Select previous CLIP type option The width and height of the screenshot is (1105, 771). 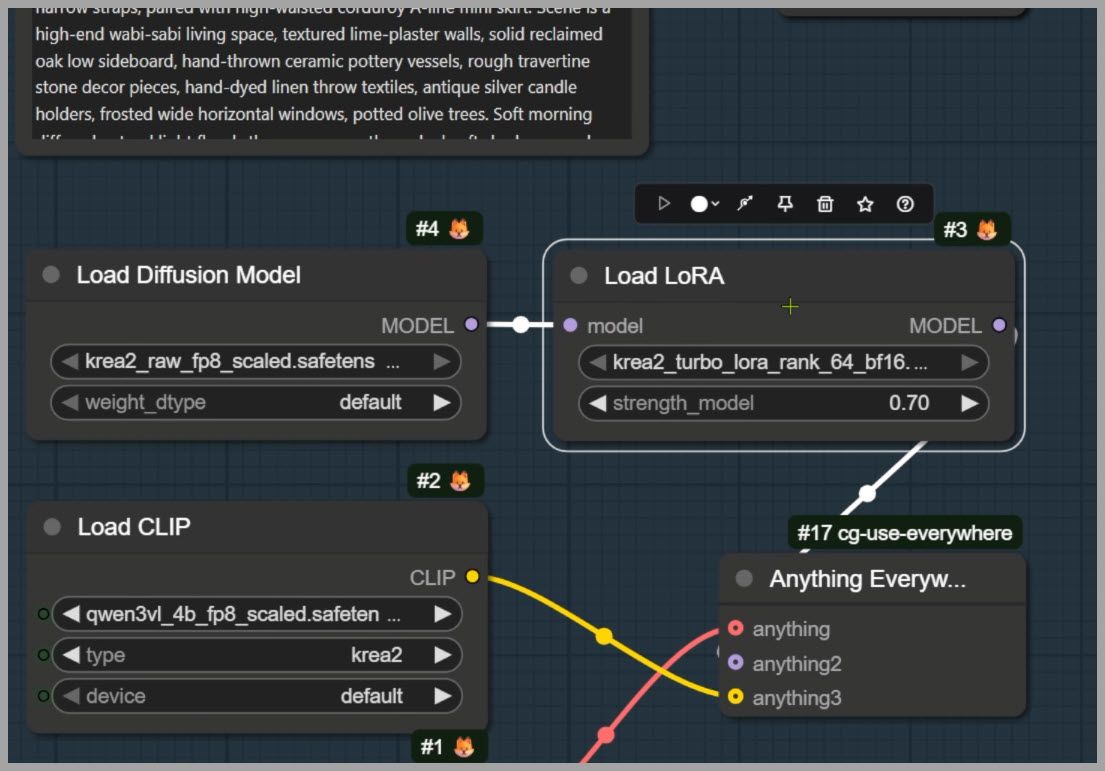(70, 655)
